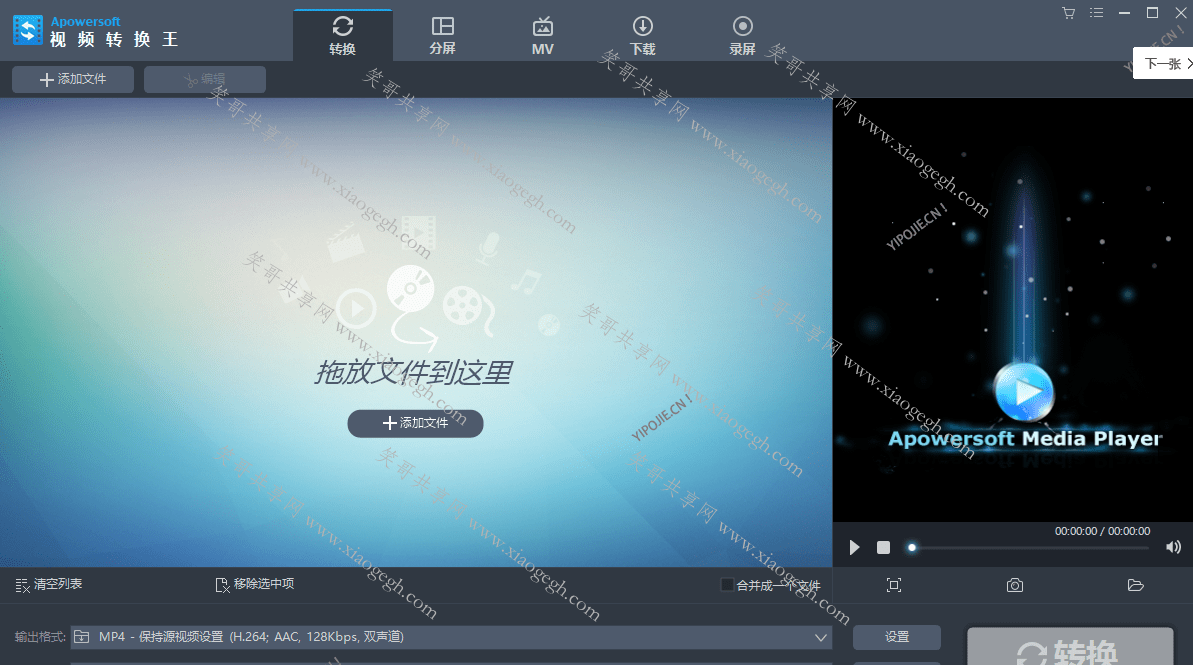
Task: Click the 输出格式 label
Action: (40, 637)
